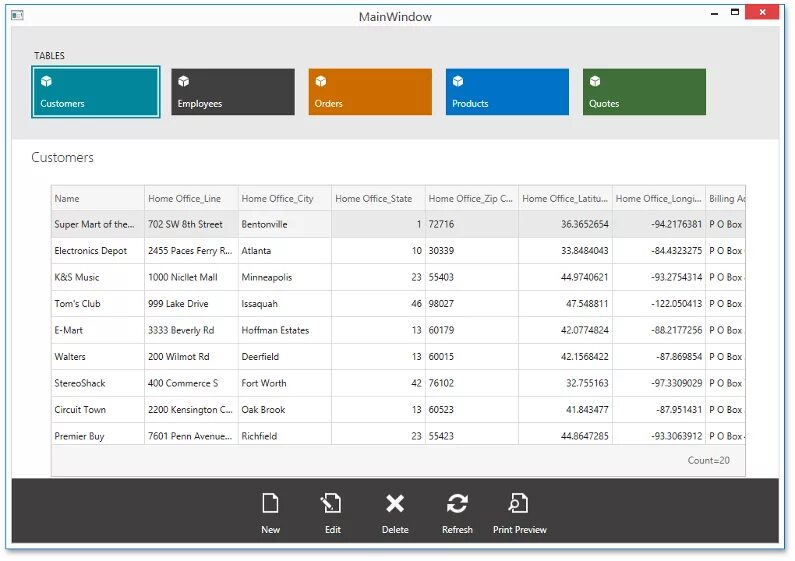The width and height of the screenshot is (795, 561).
Task: Select the 'Tom's Club' customer cell
Action: click(98, 303)
